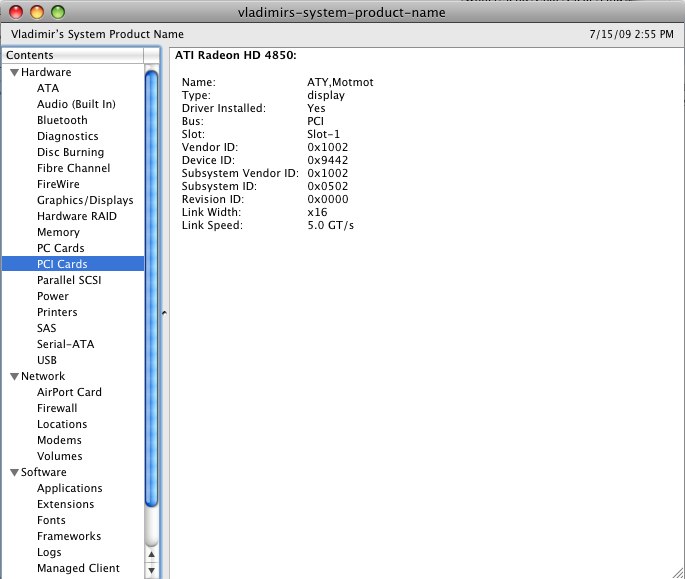Image resolution: width=685 pixels, height=579 pixels.
Task: Click the ATY,Motmot name value
Action: [x=340, y=83]
